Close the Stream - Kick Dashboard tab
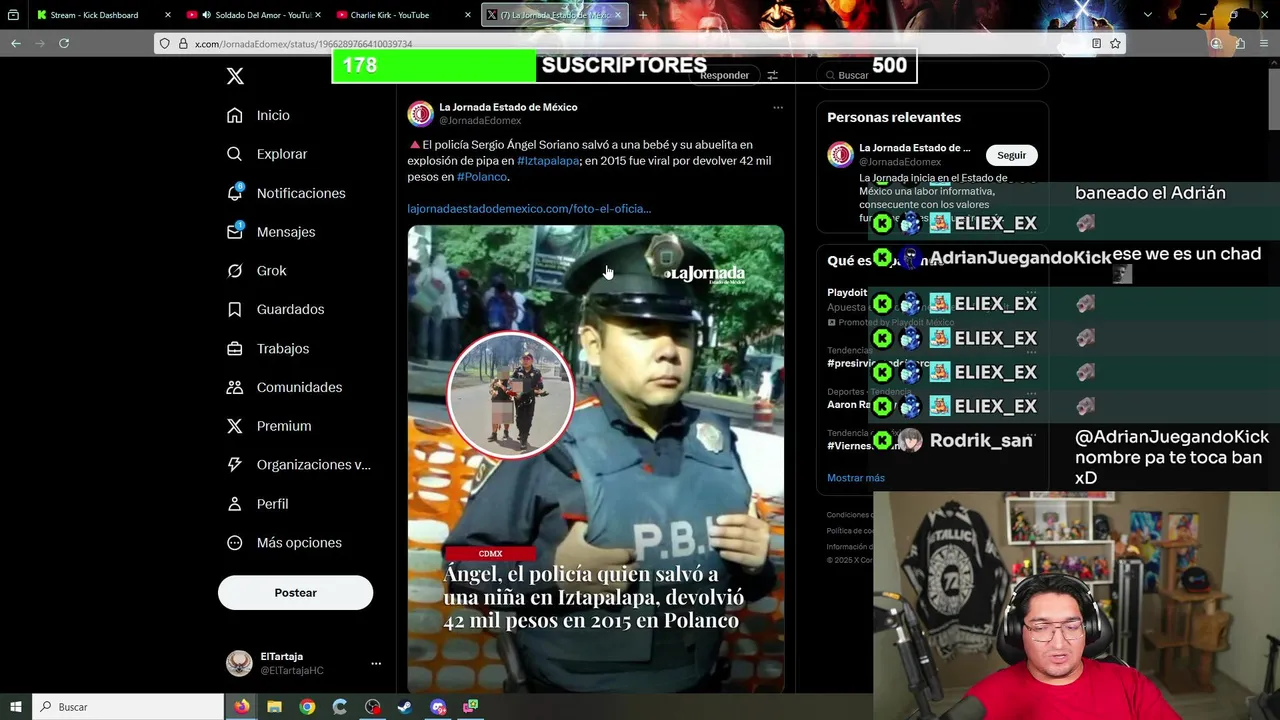 [167, 15]
